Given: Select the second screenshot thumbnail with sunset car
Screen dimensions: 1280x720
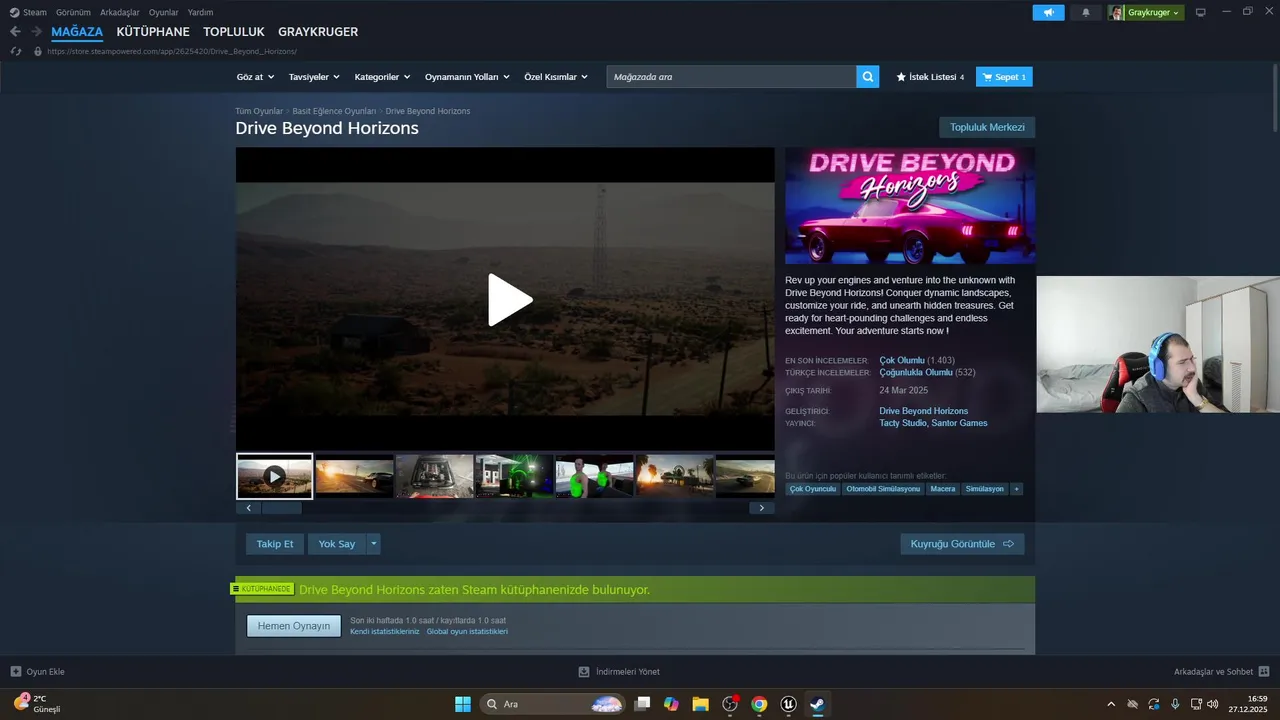Looking at the screenshot, I should tap(354, 476).
